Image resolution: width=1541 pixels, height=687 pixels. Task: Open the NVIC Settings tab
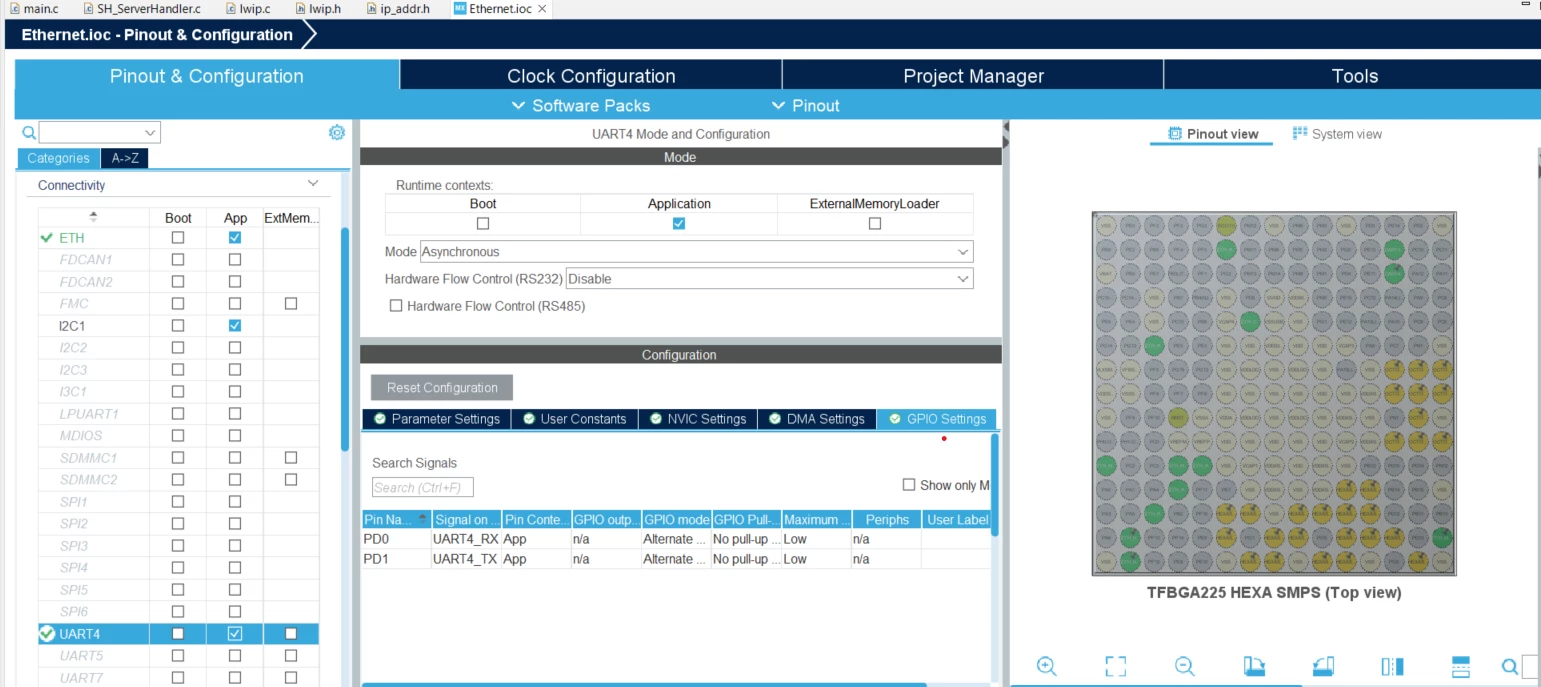pos(697,419)
